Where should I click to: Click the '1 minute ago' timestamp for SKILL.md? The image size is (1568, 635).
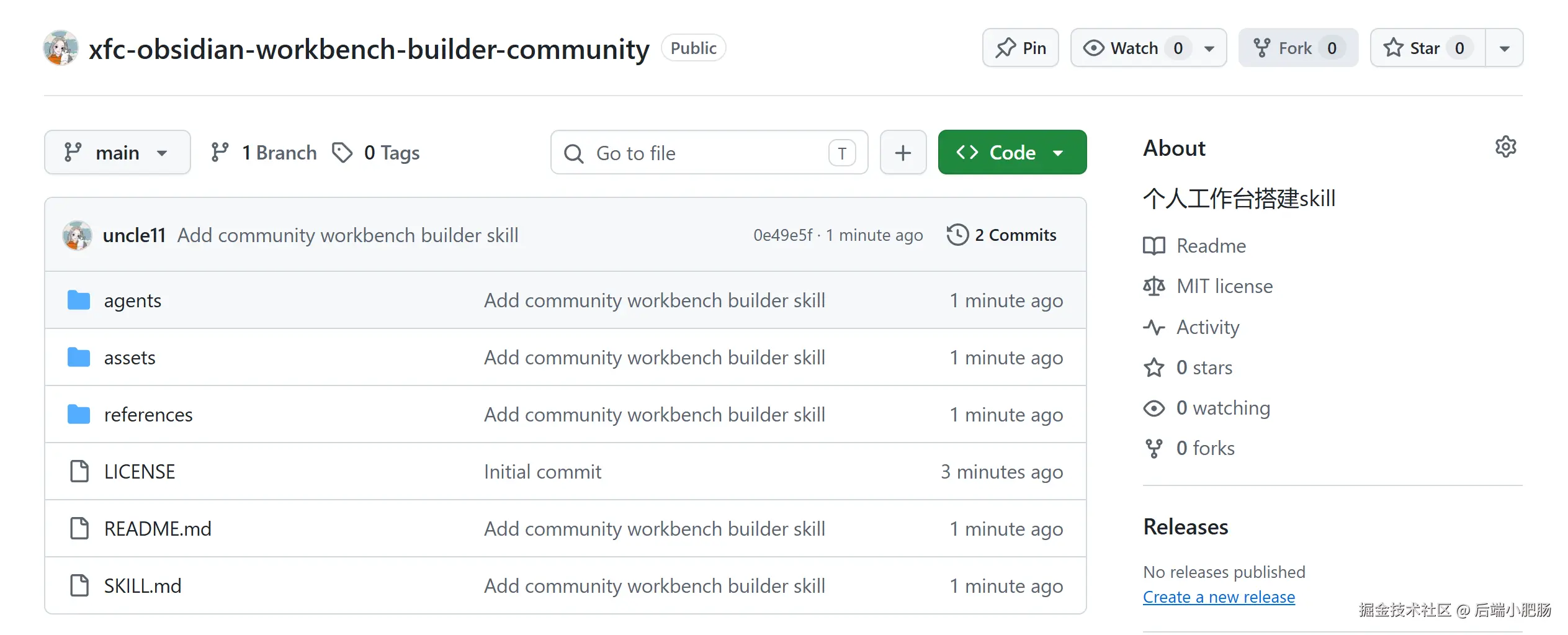[1006, 586]
